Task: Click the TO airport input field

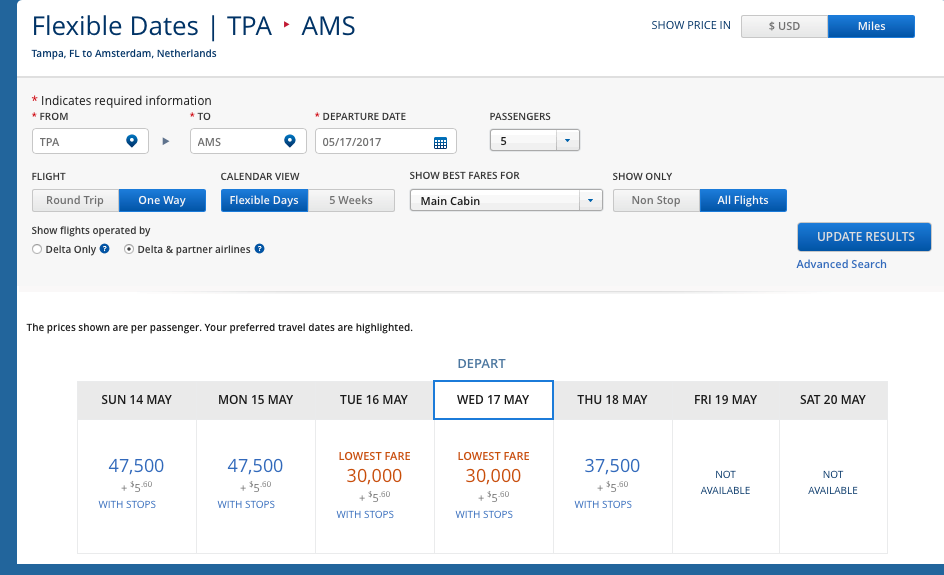Action: point(248,141)
